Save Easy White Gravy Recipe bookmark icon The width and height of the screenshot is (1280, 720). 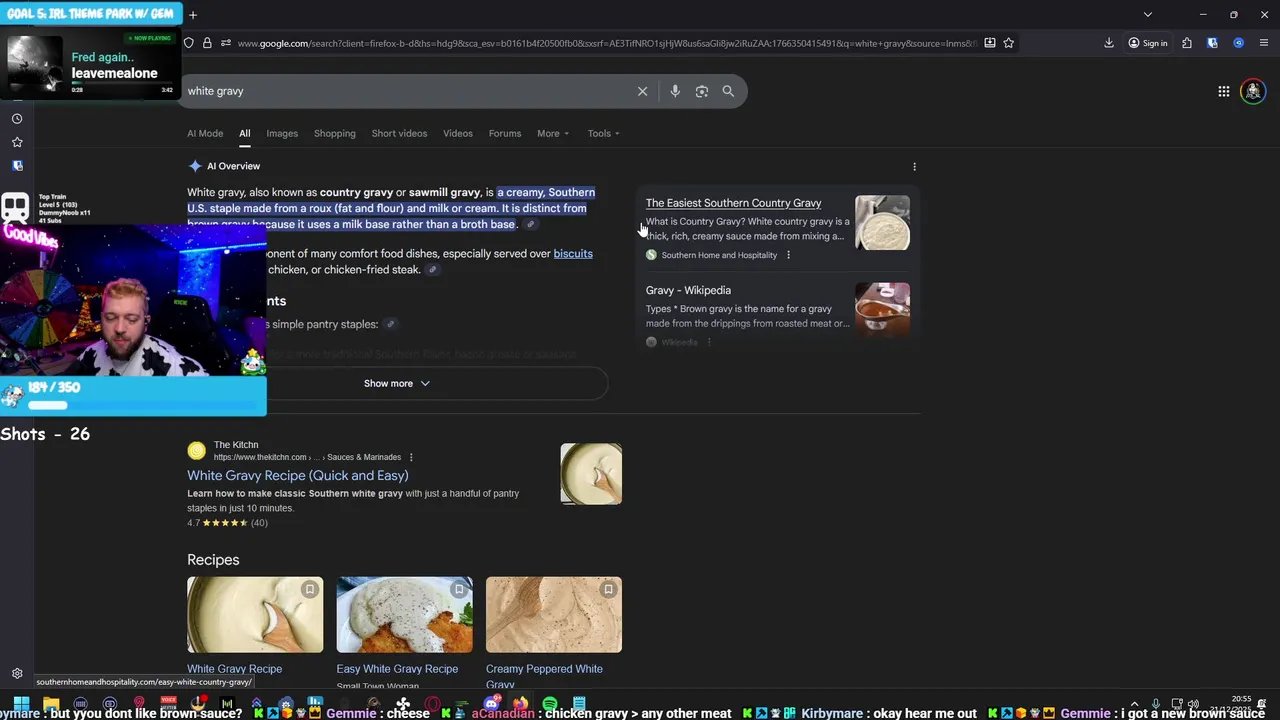[459, 590]
